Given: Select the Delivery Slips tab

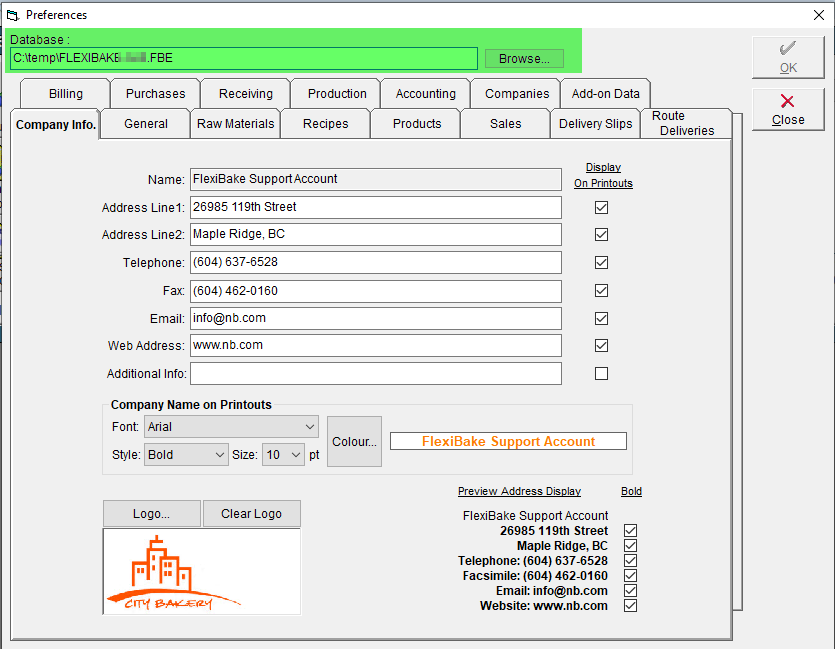Looking at the screenshot, I should coord(595,124).
